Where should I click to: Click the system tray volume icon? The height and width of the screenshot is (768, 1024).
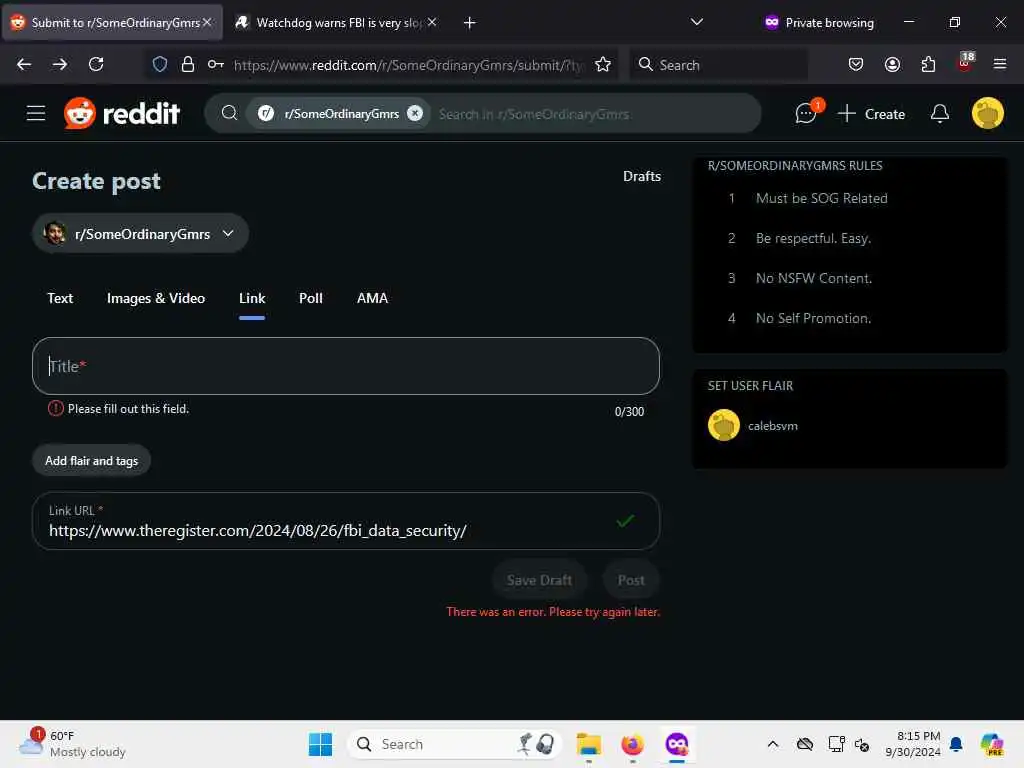coord(862,744)
